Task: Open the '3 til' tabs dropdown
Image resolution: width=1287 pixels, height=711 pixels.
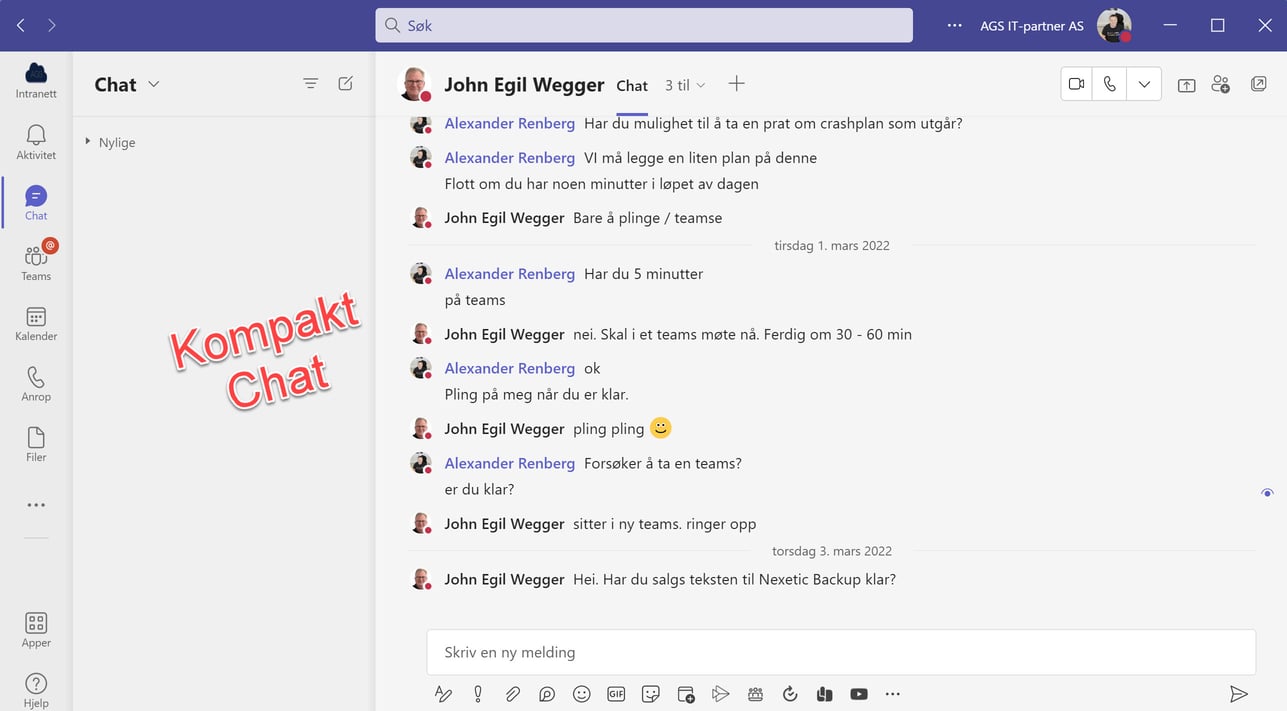Action: point(685,85)
